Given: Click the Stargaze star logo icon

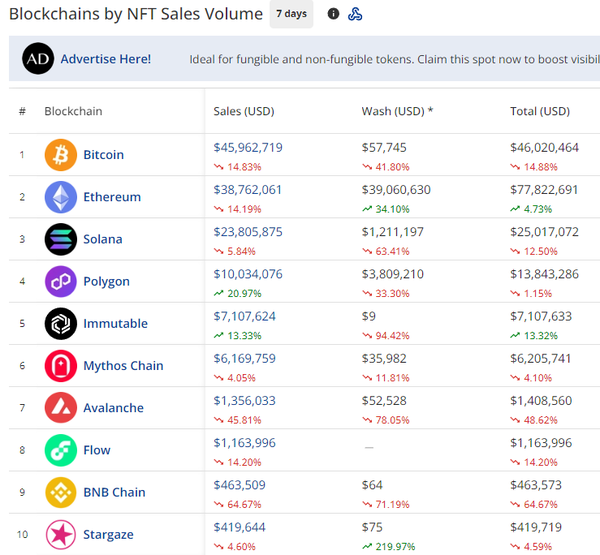Looking at the screenshot, I should click(x=60, y=534).
